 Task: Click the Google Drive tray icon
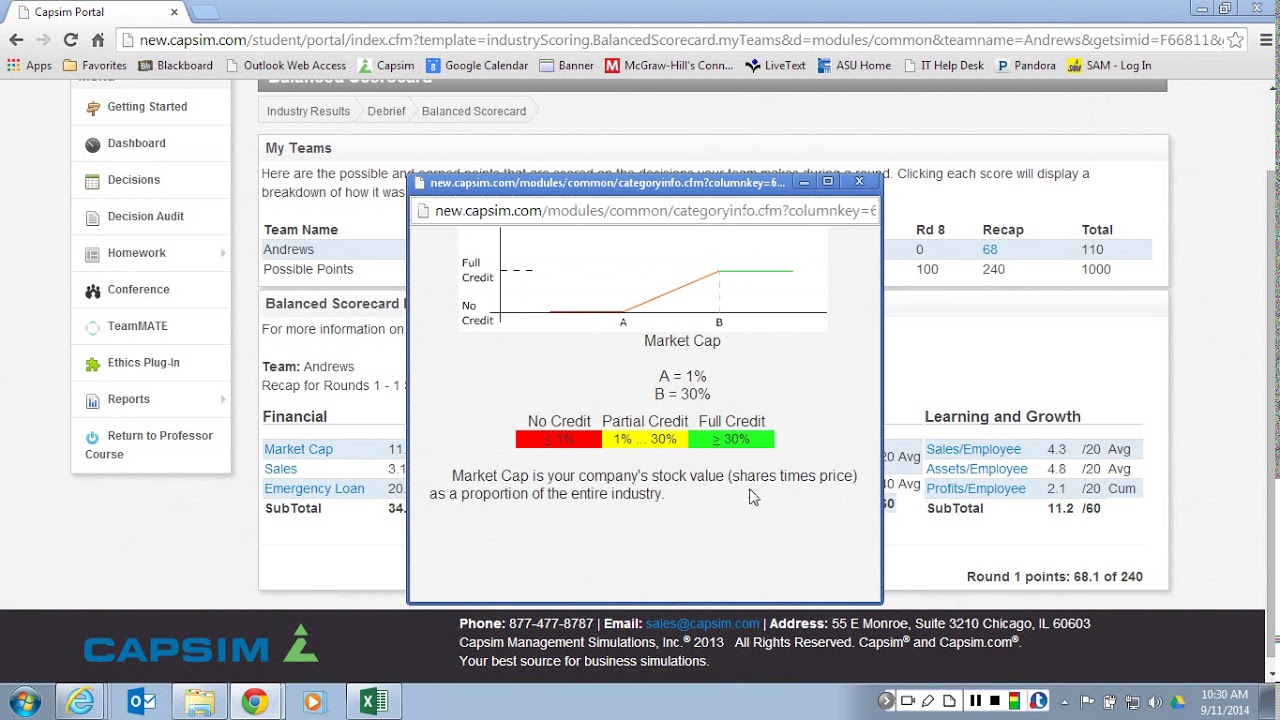1178,702
